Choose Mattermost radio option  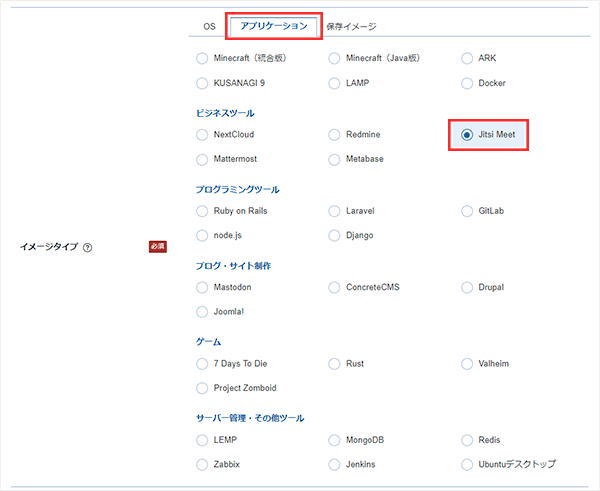coord(202,159)
